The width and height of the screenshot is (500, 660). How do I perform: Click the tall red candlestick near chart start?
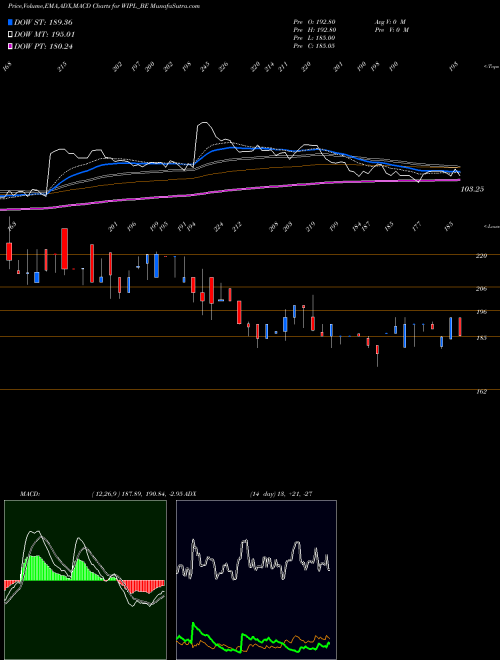point(64,248)
